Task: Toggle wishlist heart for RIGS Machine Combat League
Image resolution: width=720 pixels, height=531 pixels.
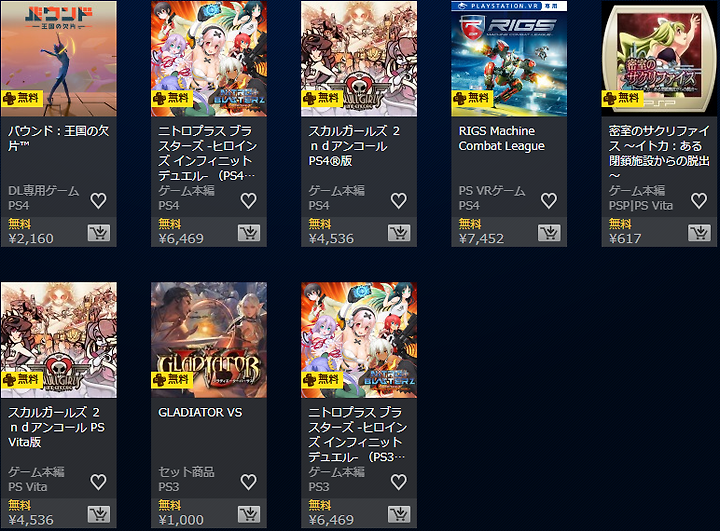Action: coord(549,201)
